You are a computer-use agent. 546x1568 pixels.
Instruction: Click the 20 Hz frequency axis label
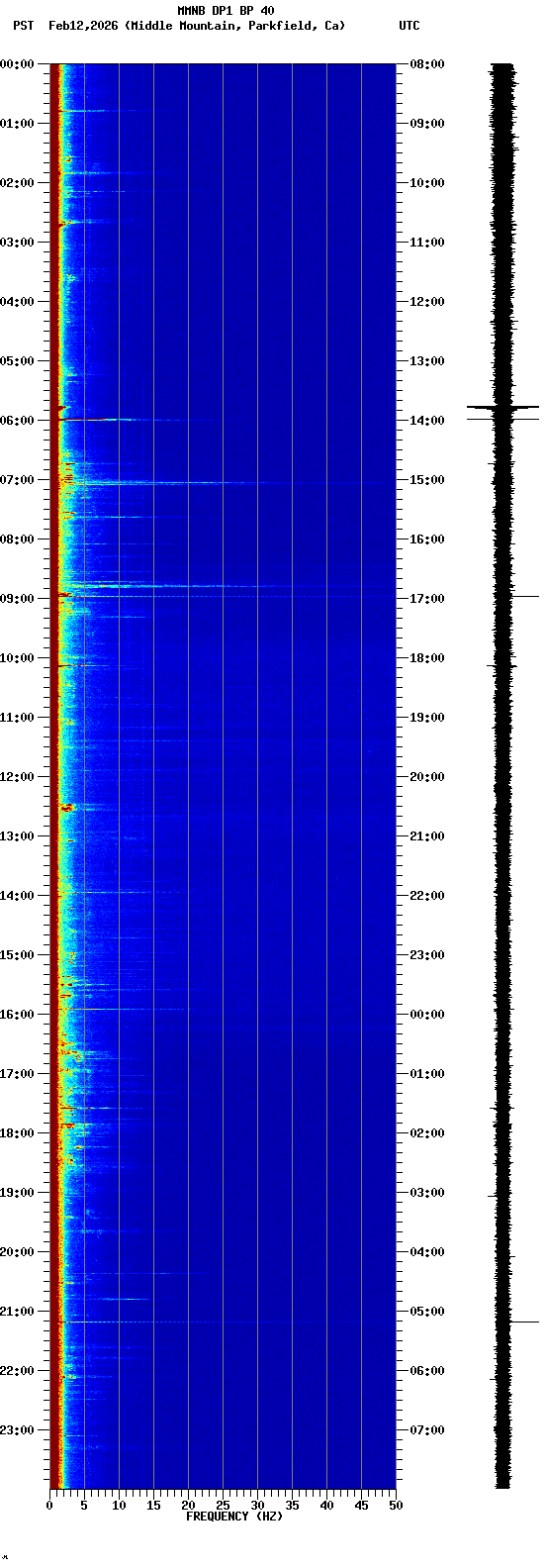(188, 1506)
